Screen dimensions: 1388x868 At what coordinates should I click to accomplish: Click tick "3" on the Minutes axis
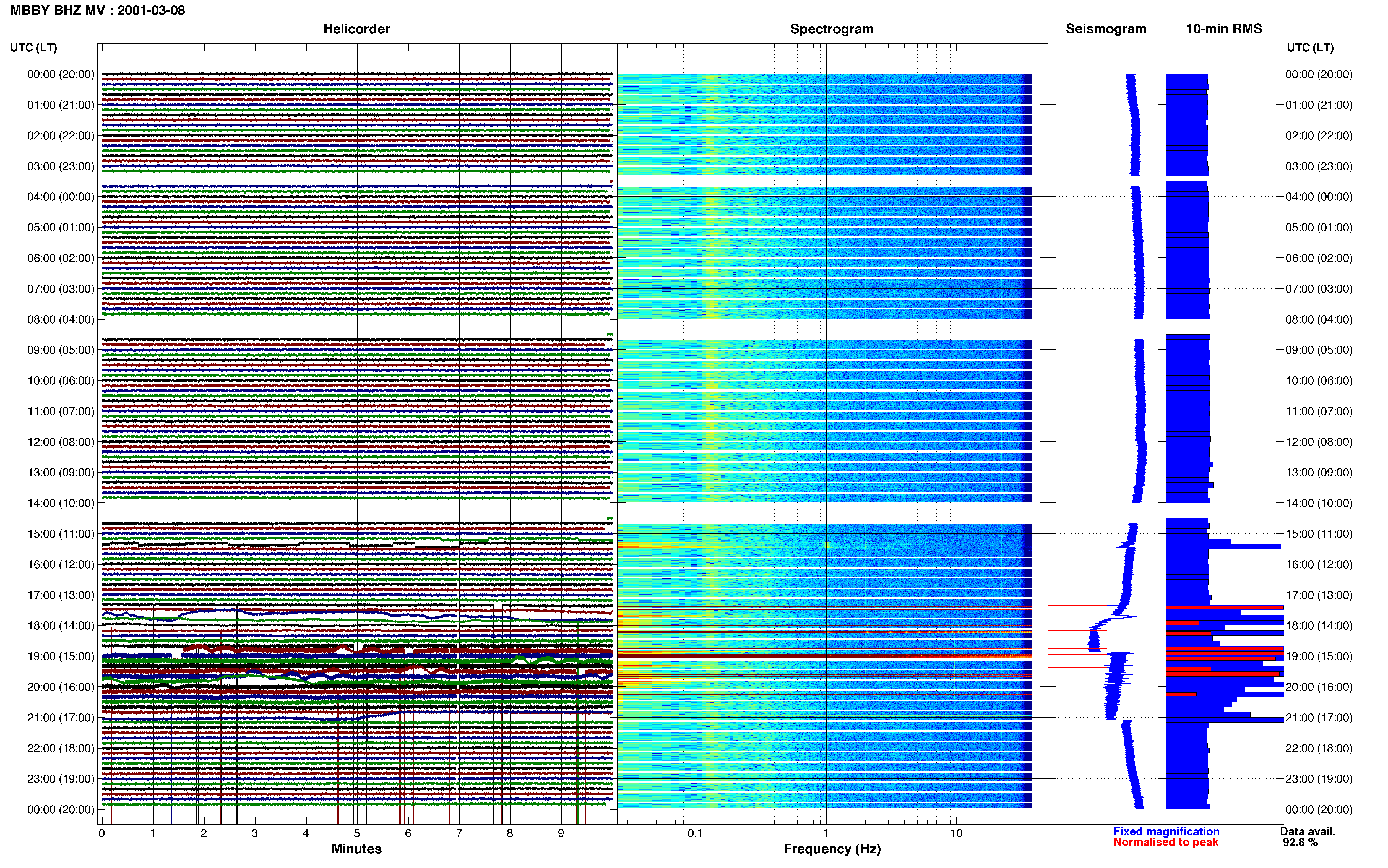pos(255,833)
